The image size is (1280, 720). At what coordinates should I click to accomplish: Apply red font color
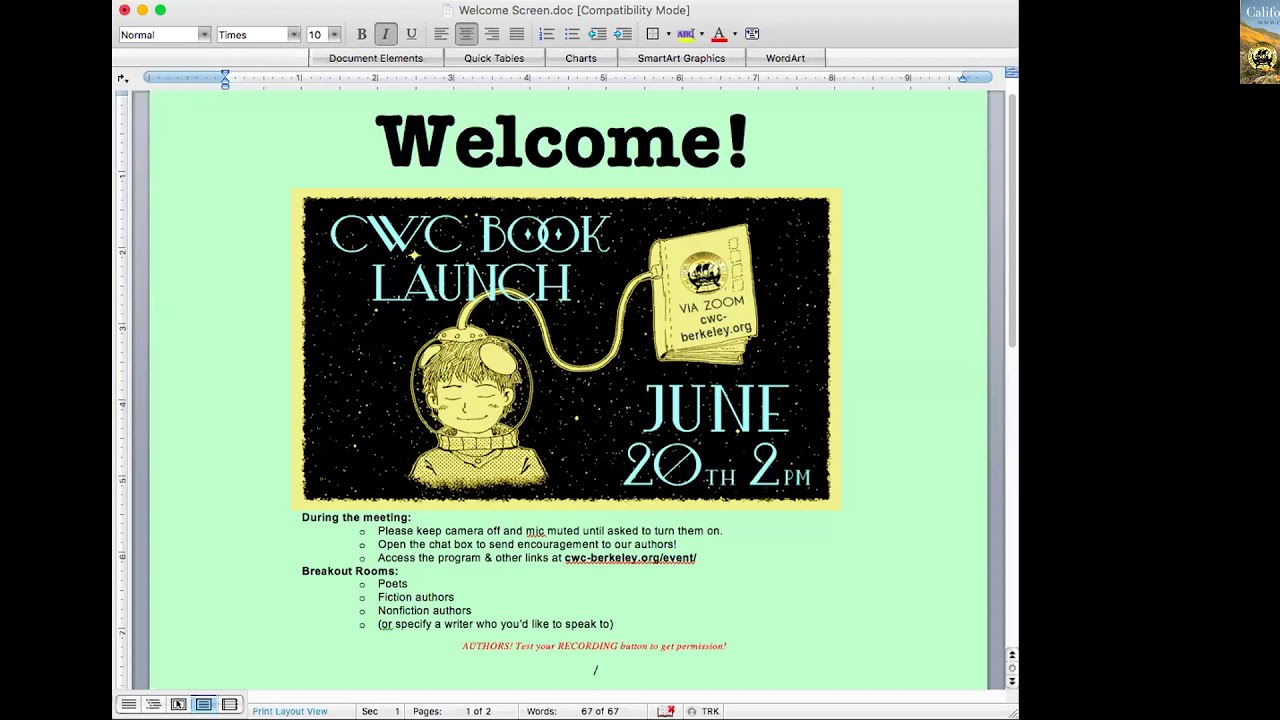719,34
